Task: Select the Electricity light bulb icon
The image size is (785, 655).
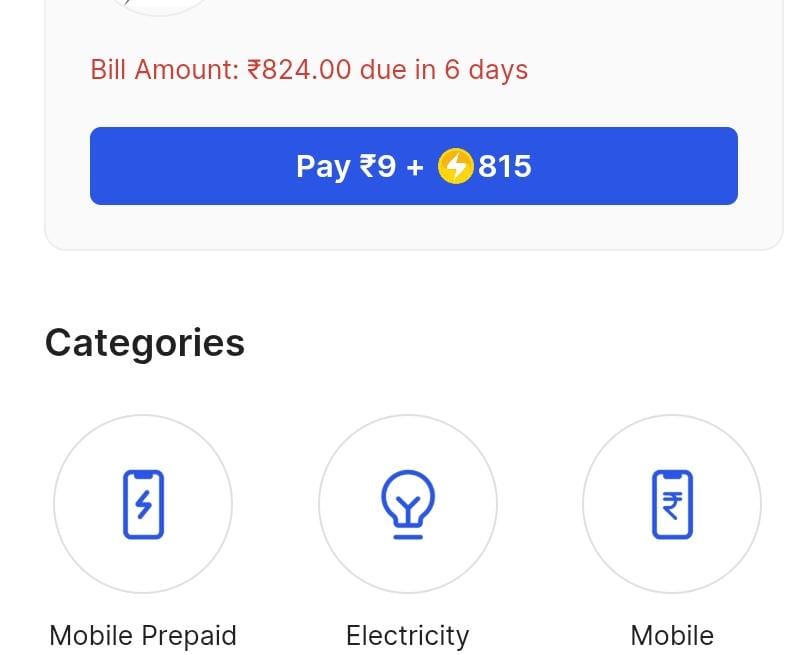Action: tap(407, 505)
